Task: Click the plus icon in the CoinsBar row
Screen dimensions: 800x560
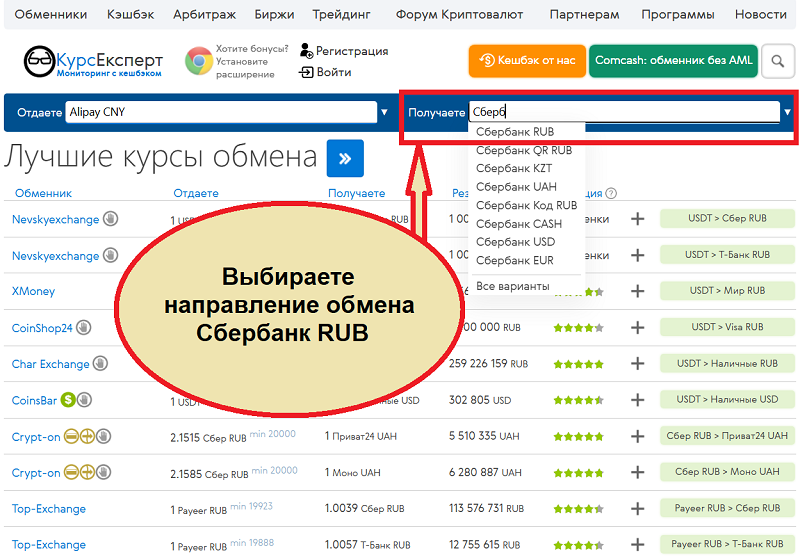Action: click(637, 400)
